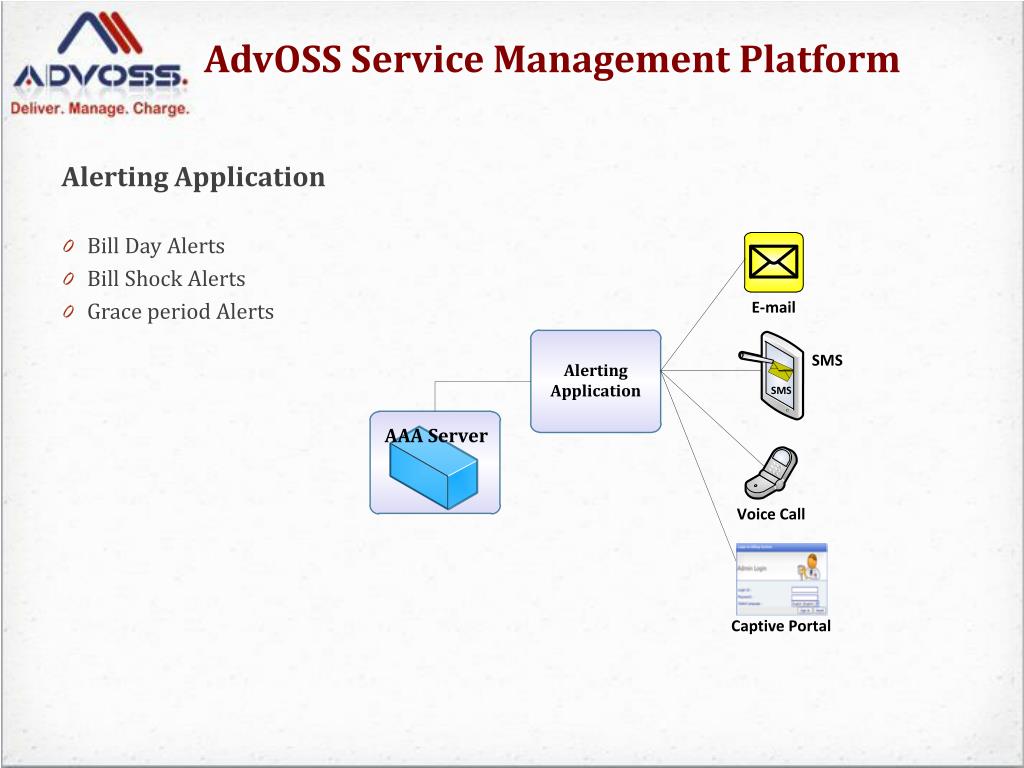Screen dimensions: 1024x768
Task: Click the Bill Day Alerts bullet
Action: tap(156, 246)
